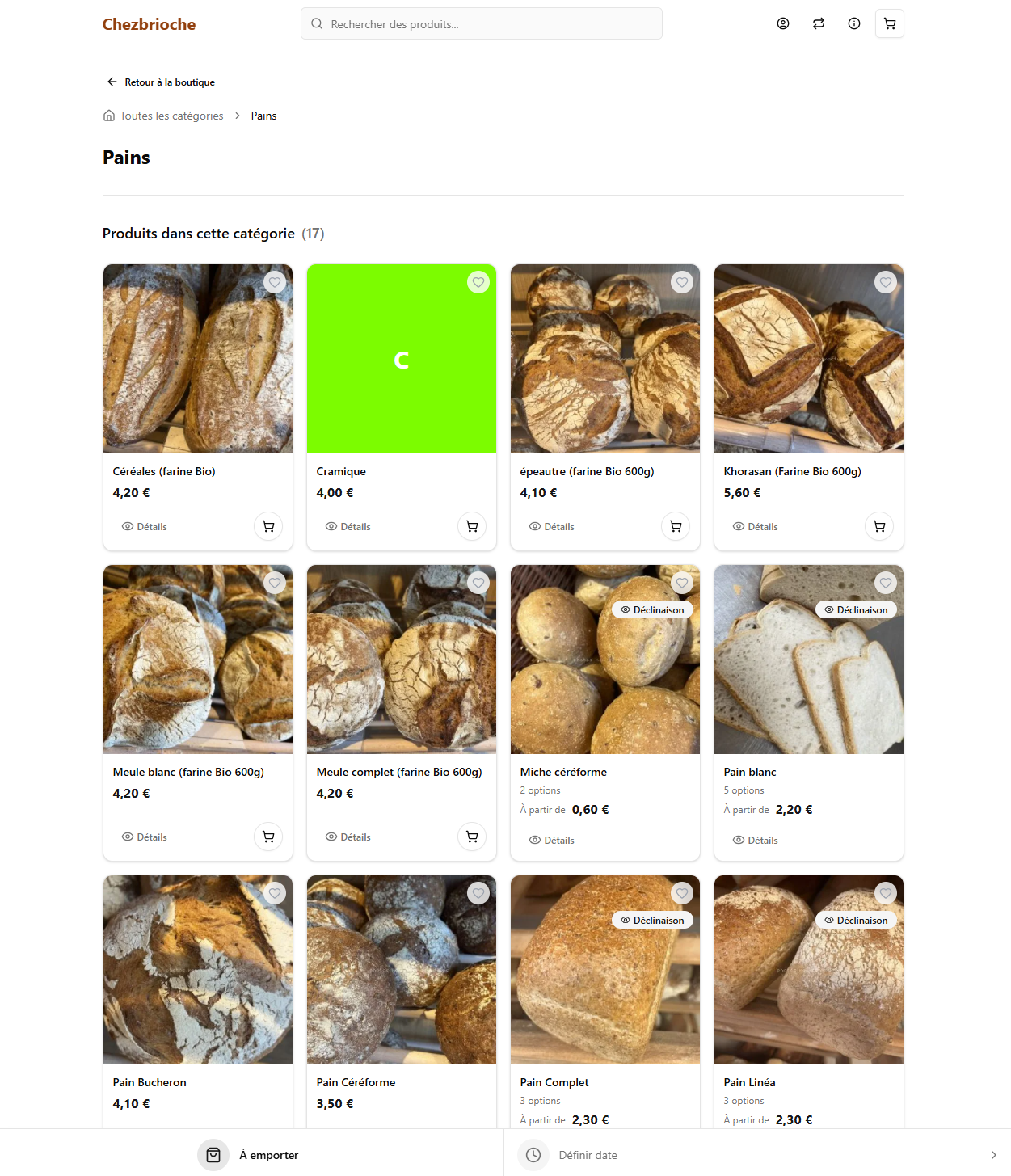The width and height of the screenshot is (1011, 1176).
Task: Add Céréales (farine Bio) to cart
Action: (268, 526)
